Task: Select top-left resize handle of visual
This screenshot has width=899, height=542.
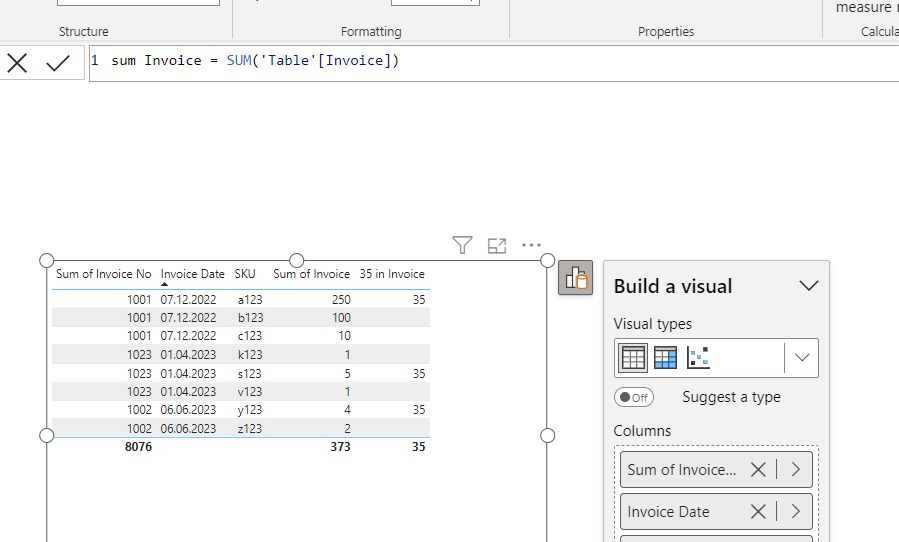Action: [46, 260]
